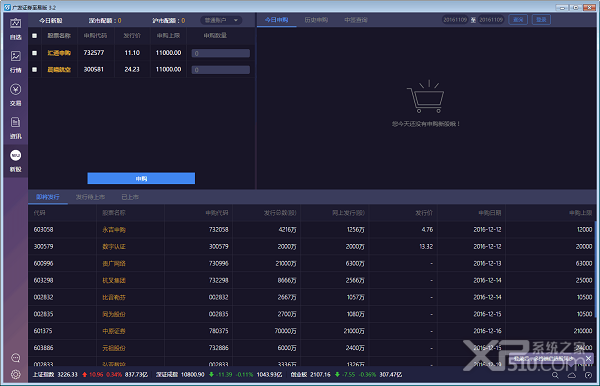Click the round gauge icon in status bar

point(589,375)
